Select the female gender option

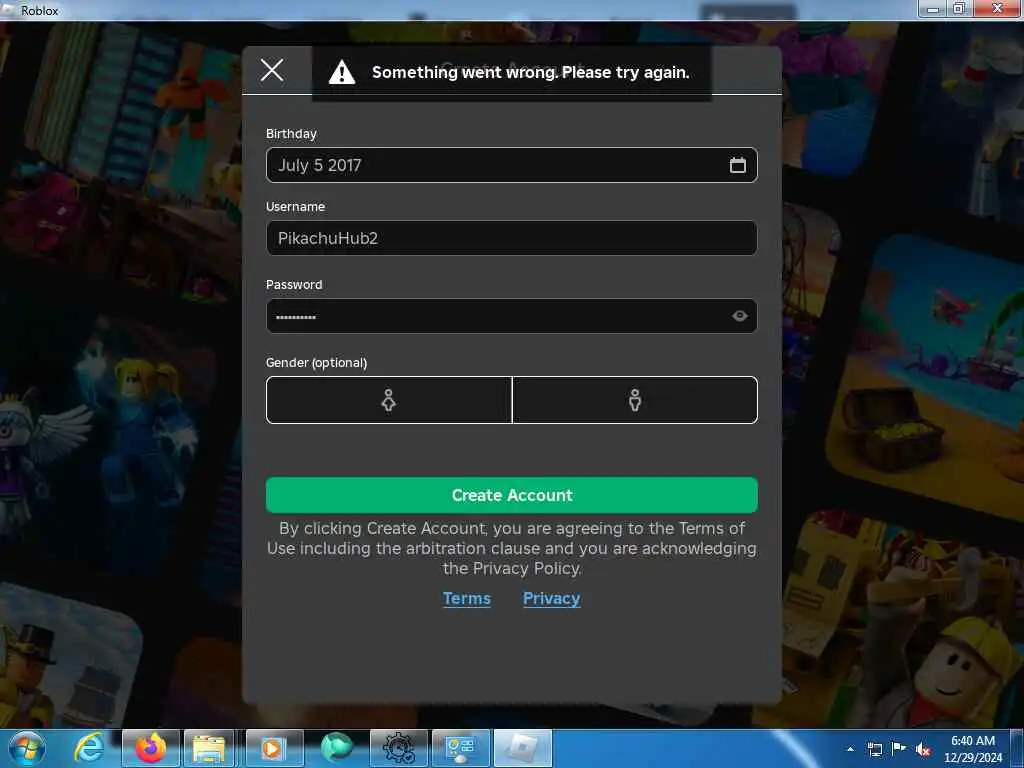click(x=389, y=400)
